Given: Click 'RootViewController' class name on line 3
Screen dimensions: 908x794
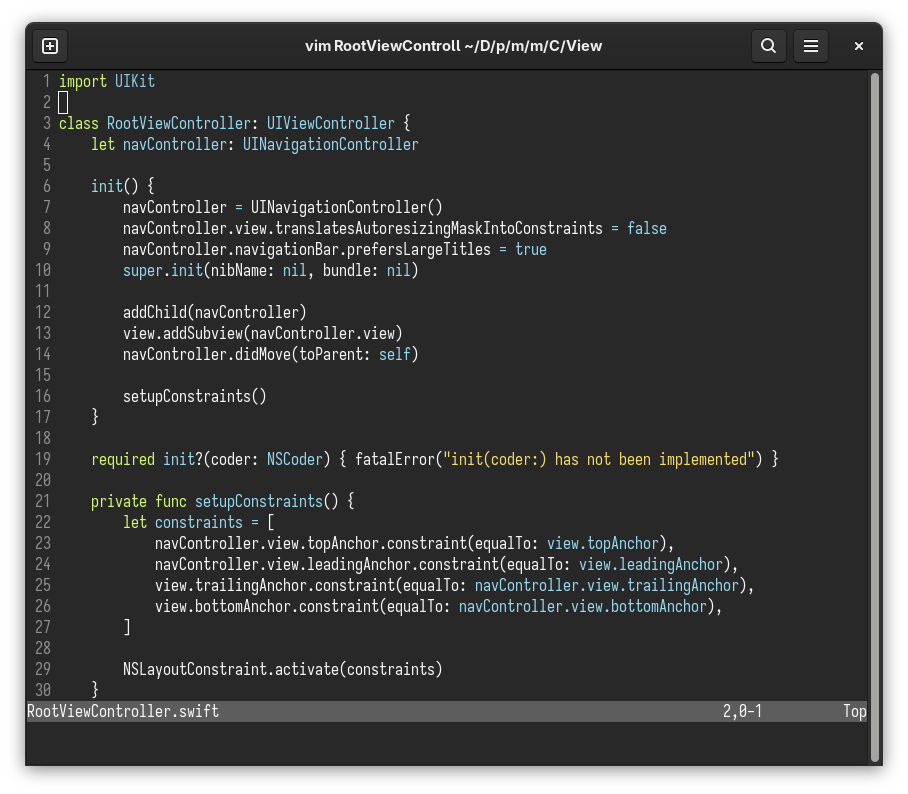Looking at the screenshot, I should pyautogui.click(x=178, y=123).
